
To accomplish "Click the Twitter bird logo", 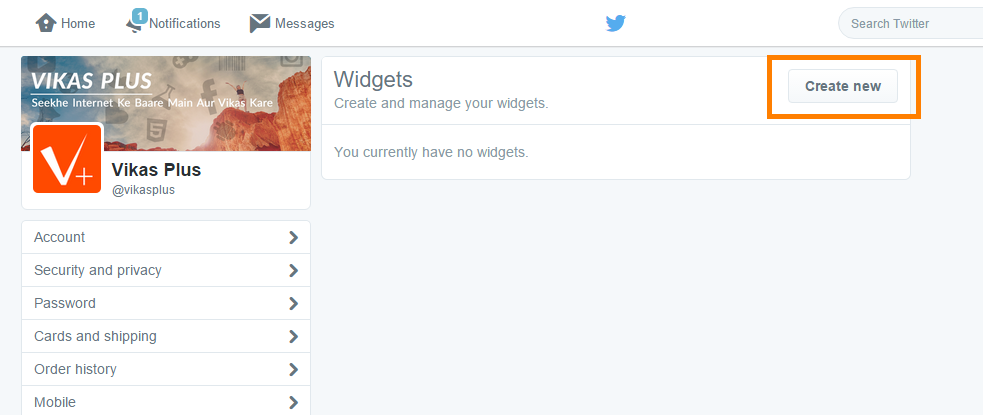I will 616,24.
